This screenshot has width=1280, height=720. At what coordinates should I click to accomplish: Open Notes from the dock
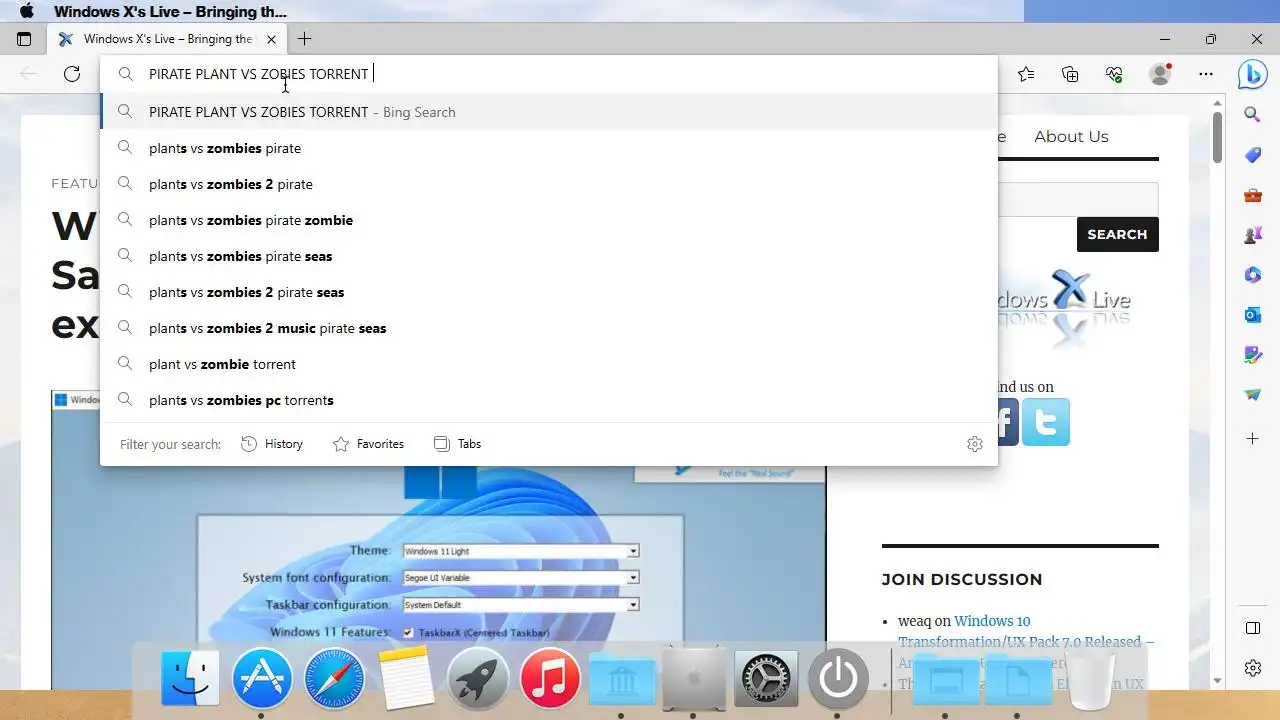[406, 679]
